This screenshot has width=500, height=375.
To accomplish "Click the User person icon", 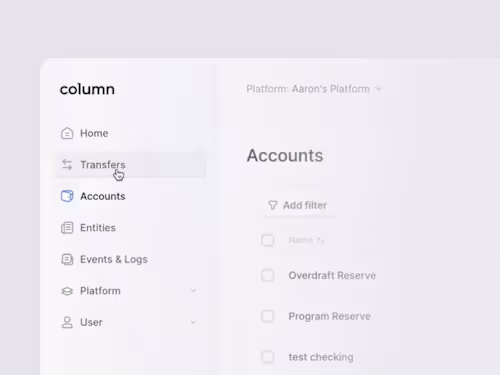I will coord(67,322).
